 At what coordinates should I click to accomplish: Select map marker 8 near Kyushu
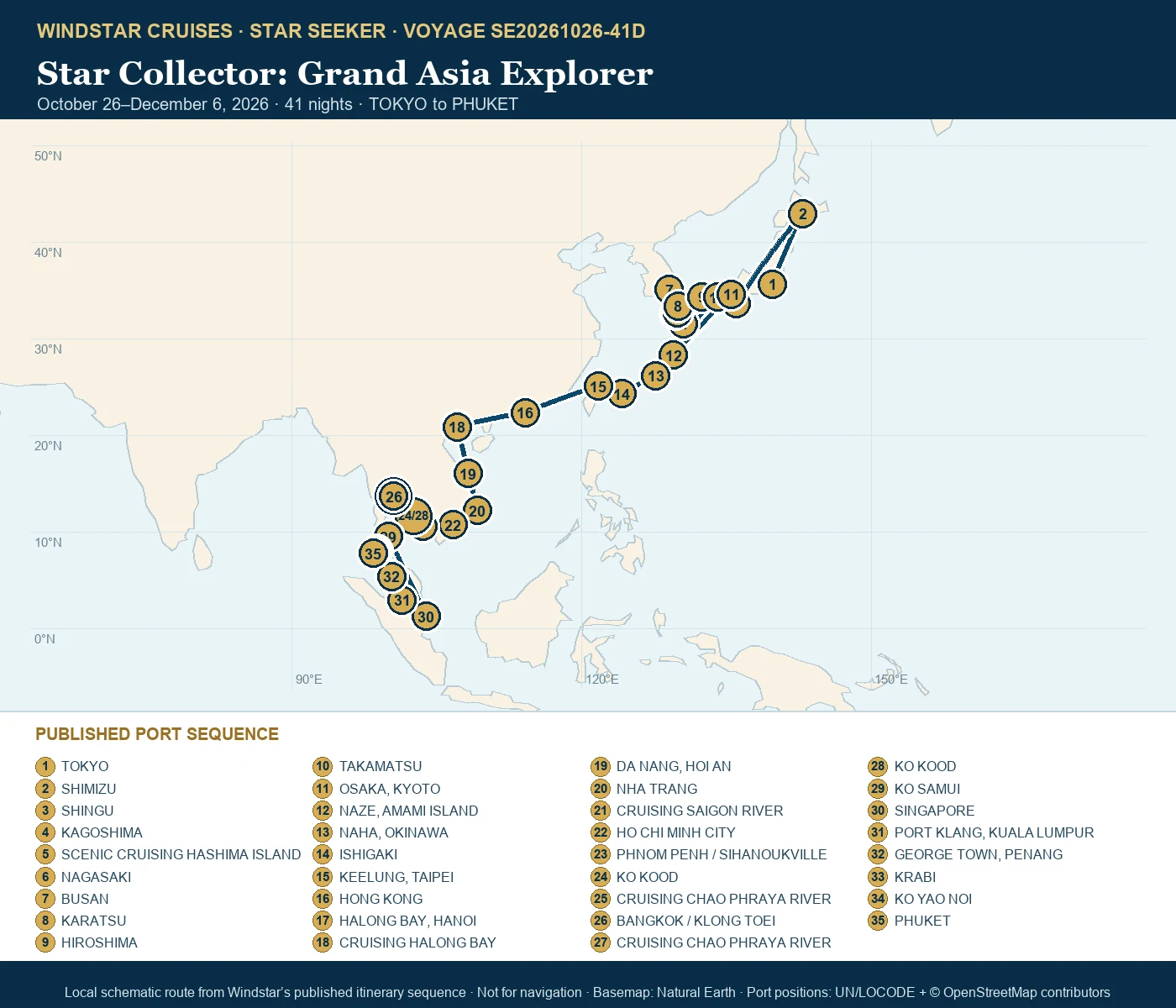coord(678,307)
